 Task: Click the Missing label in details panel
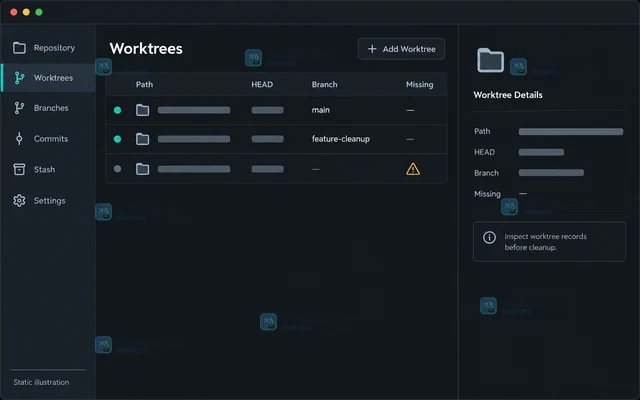pyautogui.click(x=487, y=193)
